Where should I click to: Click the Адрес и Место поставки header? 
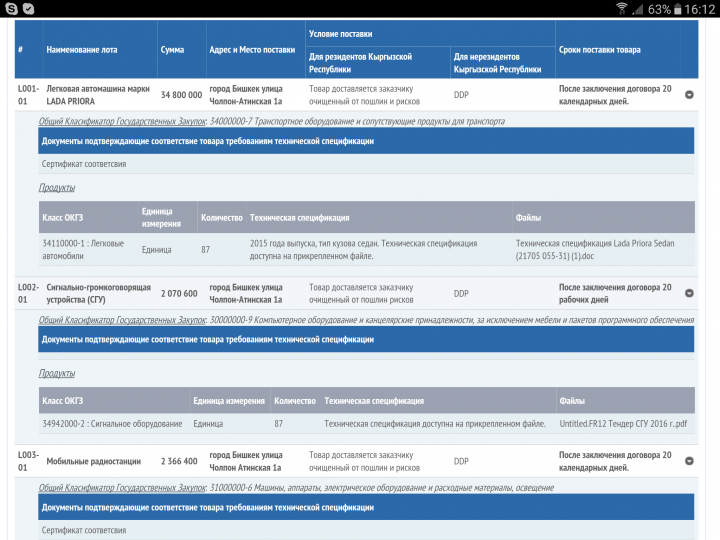click(252, 50)
